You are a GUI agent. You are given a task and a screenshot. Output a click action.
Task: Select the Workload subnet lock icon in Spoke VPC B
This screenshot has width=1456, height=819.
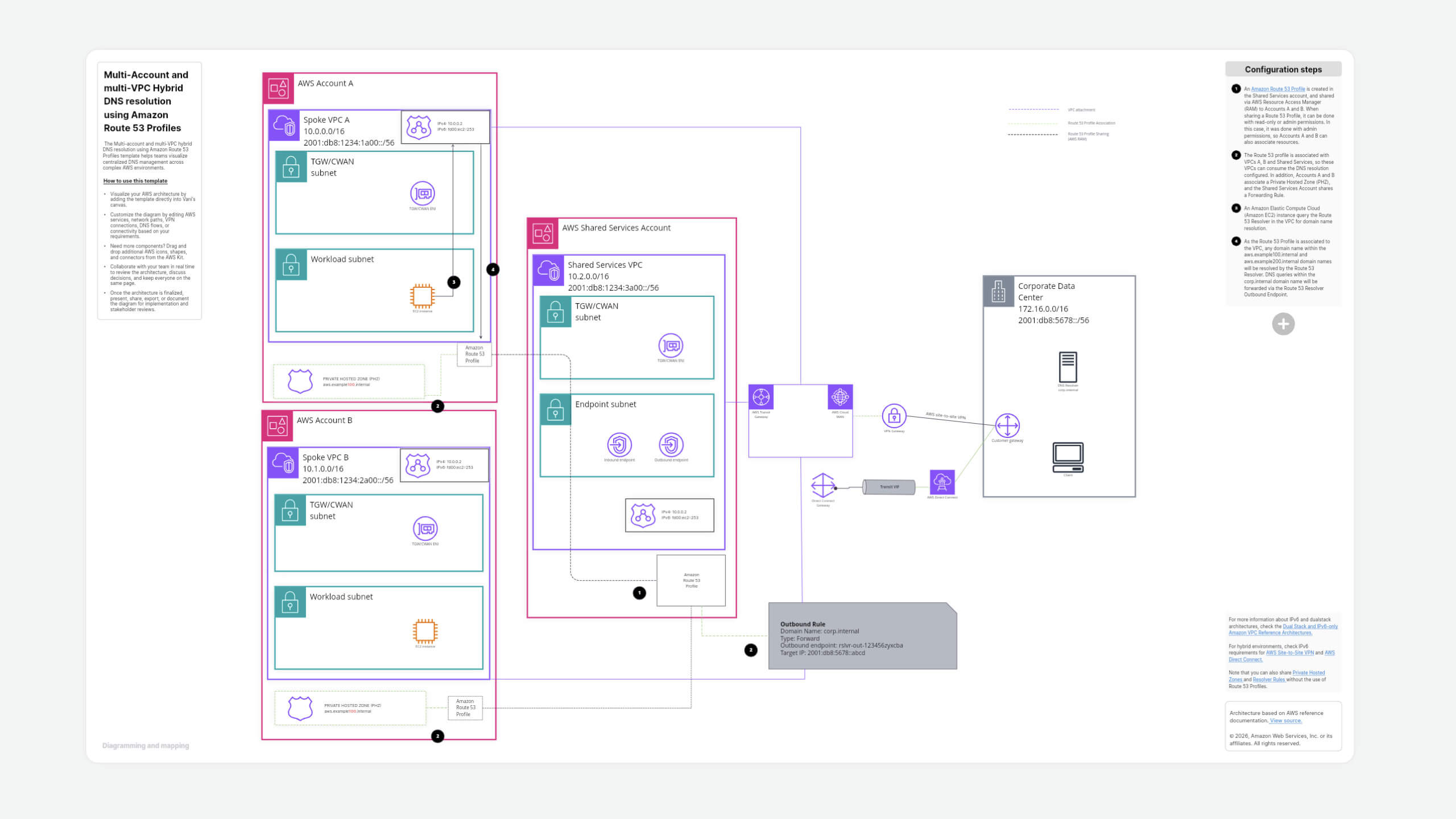coord(290,602)
